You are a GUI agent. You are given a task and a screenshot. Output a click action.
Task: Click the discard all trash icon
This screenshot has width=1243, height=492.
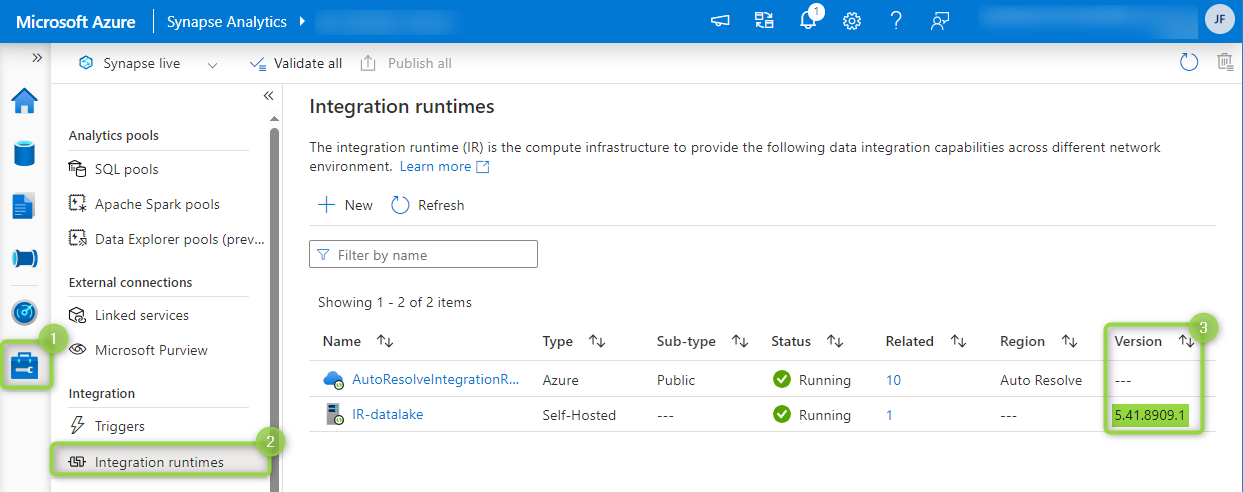click(1225, 63)
